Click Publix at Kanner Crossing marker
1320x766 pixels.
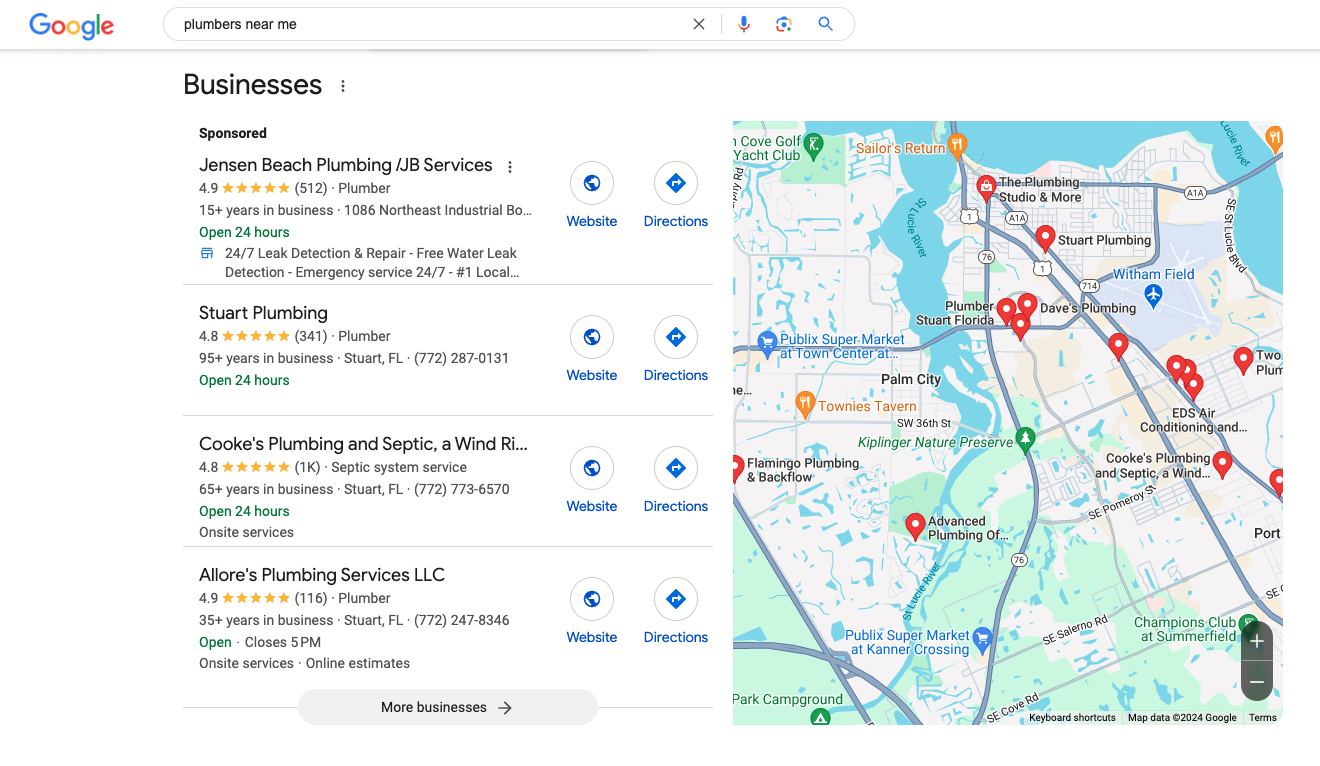tap(982, 638)
